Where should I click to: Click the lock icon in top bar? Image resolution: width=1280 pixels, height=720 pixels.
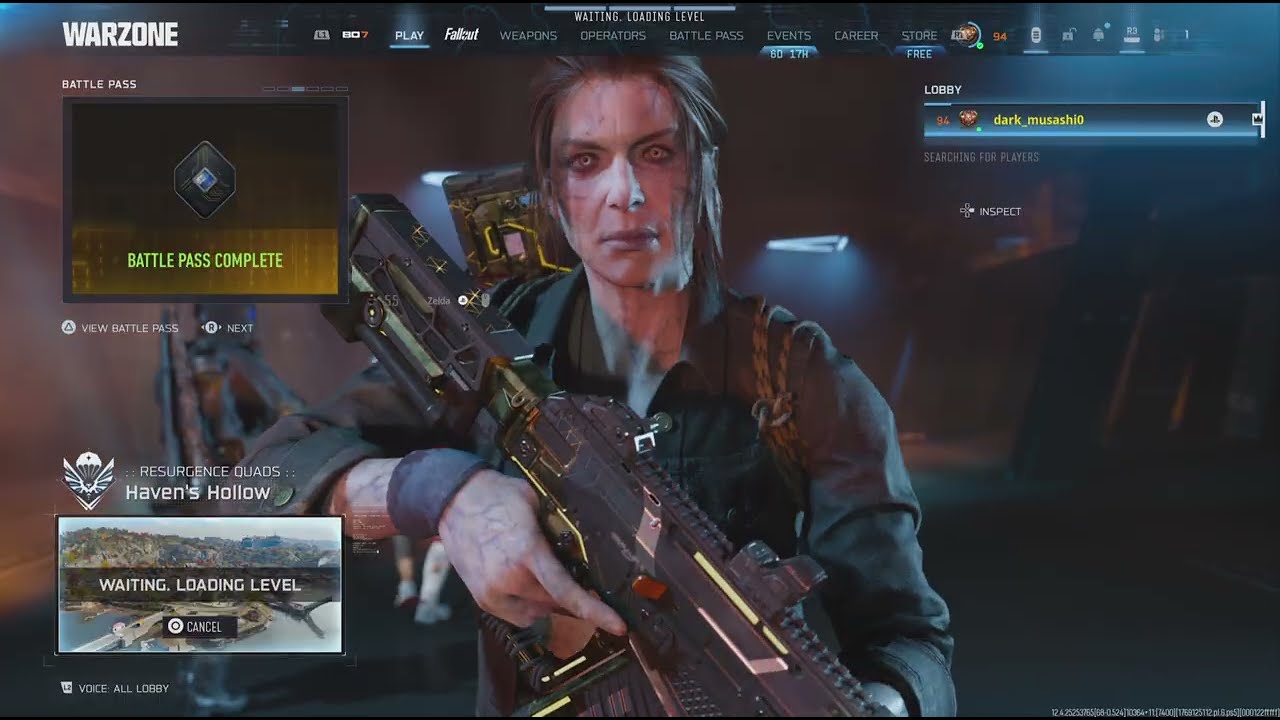coord(1068,35)
